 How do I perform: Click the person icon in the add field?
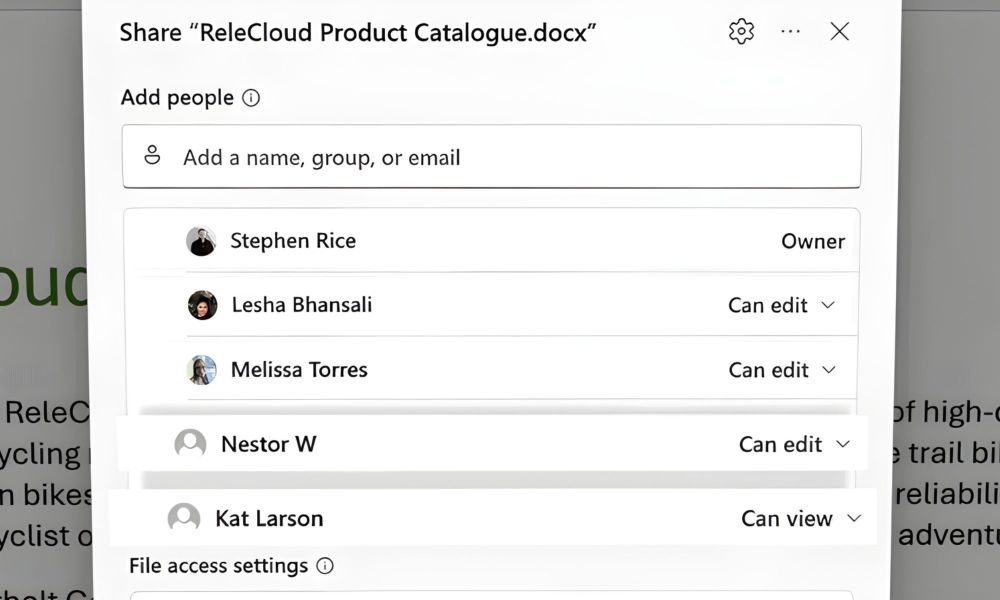click(152, 156)
